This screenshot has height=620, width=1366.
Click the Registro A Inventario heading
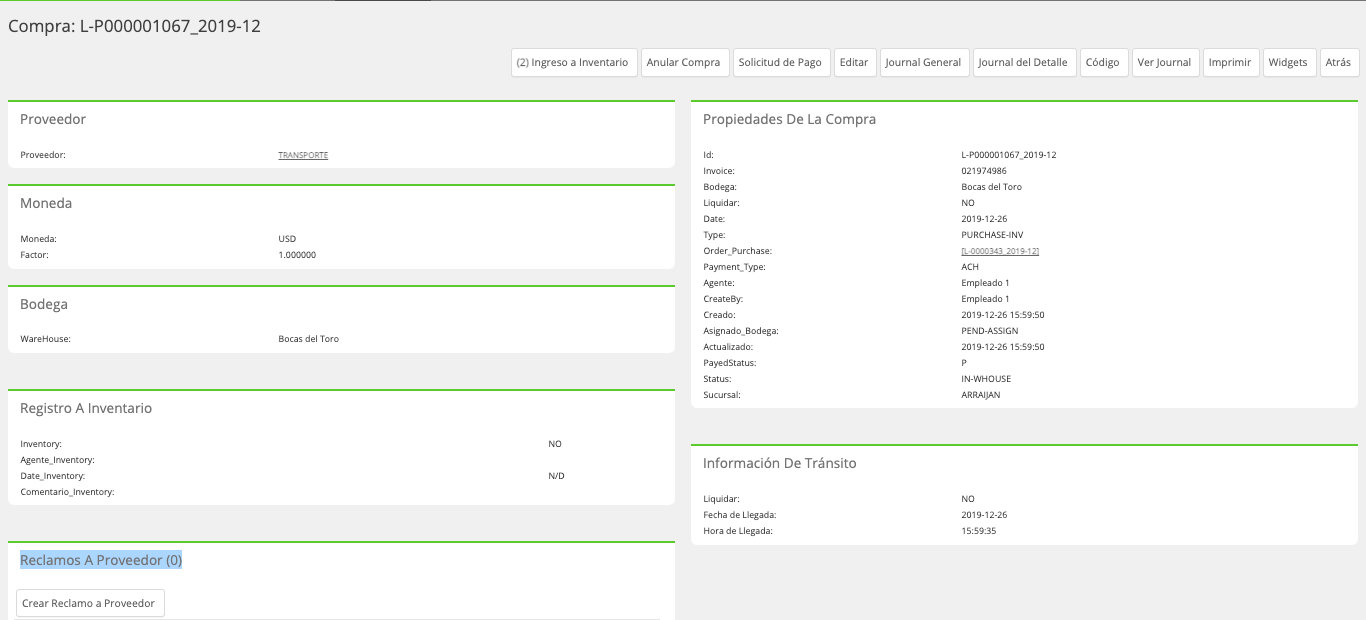86,408
